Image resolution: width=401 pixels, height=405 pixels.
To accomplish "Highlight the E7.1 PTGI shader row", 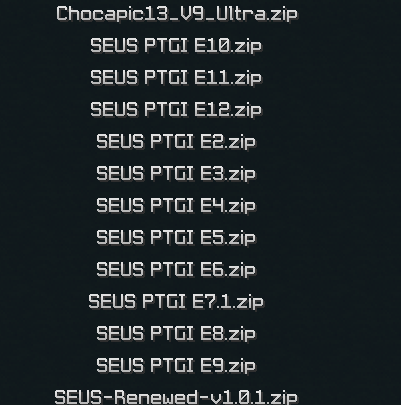I will click(176, 302).
